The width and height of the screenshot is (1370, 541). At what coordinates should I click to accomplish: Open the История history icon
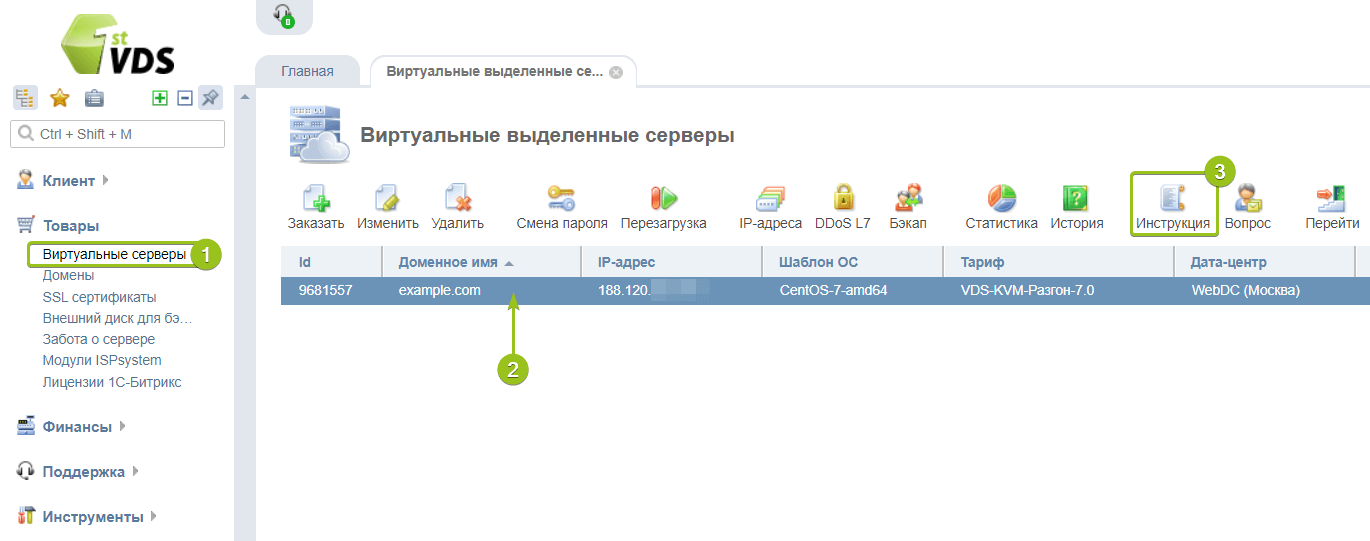coord(1076,198)
